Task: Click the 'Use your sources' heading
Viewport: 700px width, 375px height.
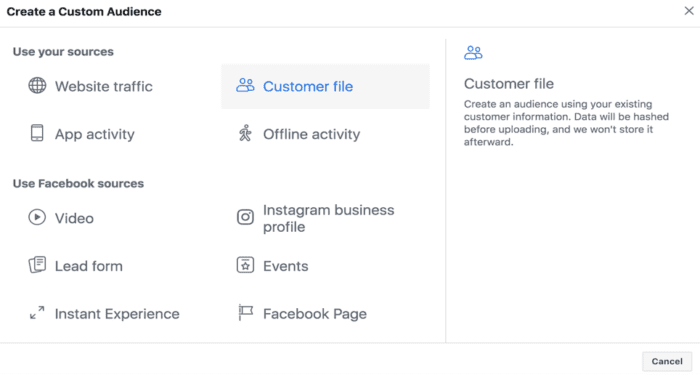Action: (x=63, y=52)
